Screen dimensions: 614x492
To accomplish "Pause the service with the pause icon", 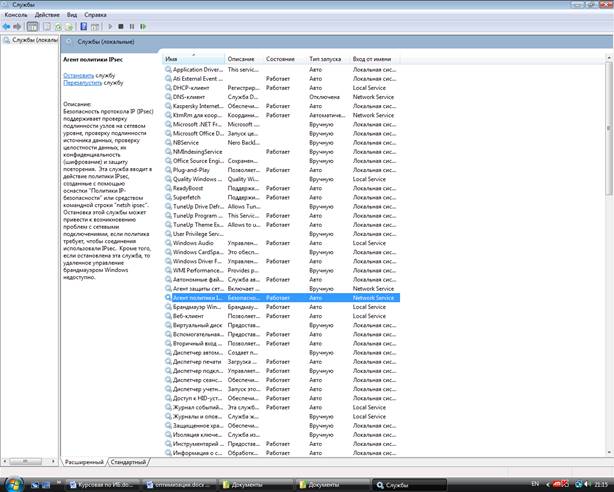I will 132,26.
